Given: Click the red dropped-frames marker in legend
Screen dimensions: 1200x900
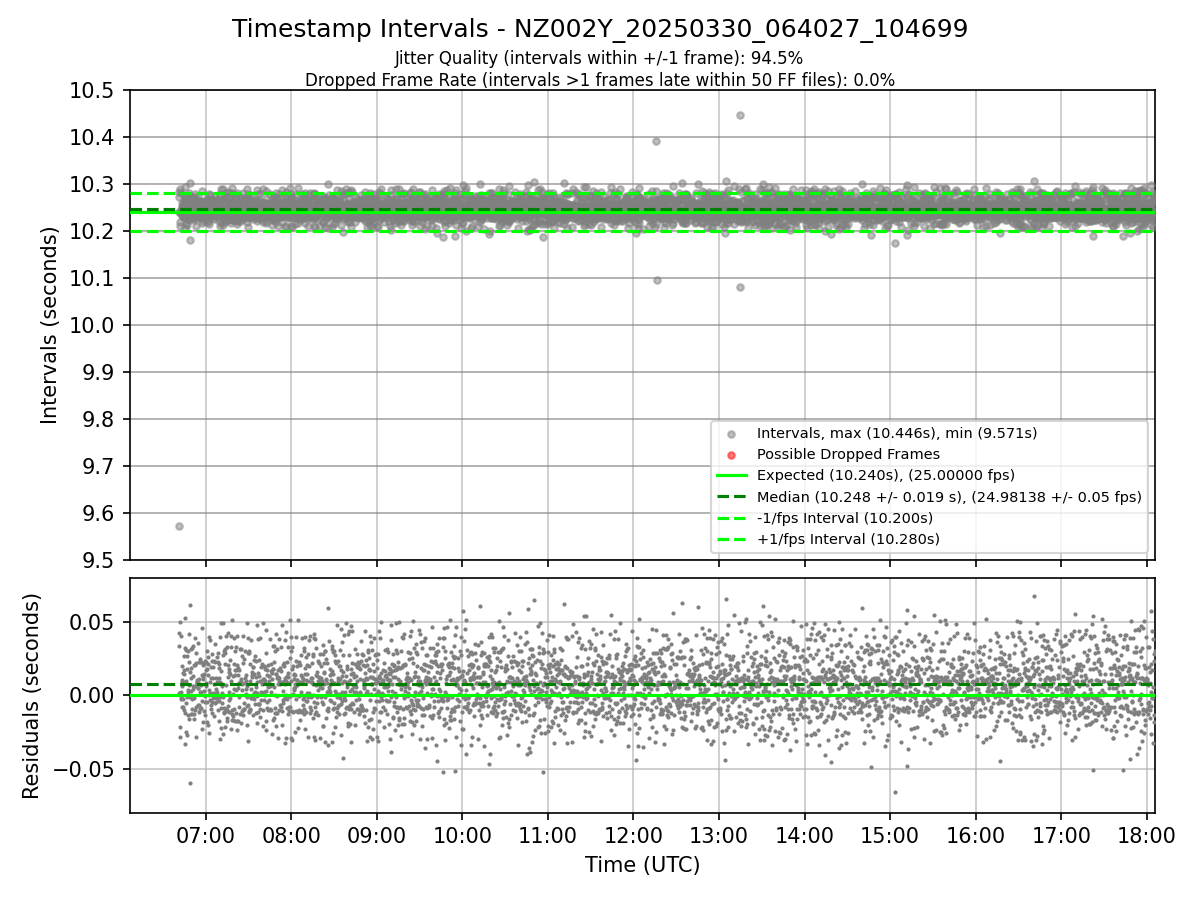Looking at the screenshot, I should (731, 455).
